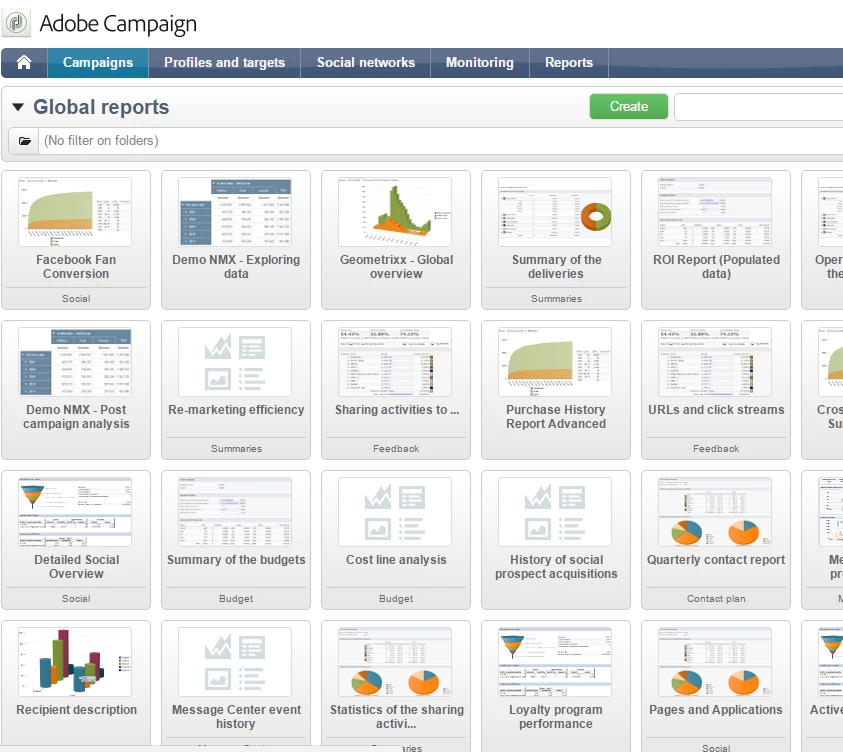Open Summary of the budgets thumbnail

[x=235, y=512]
